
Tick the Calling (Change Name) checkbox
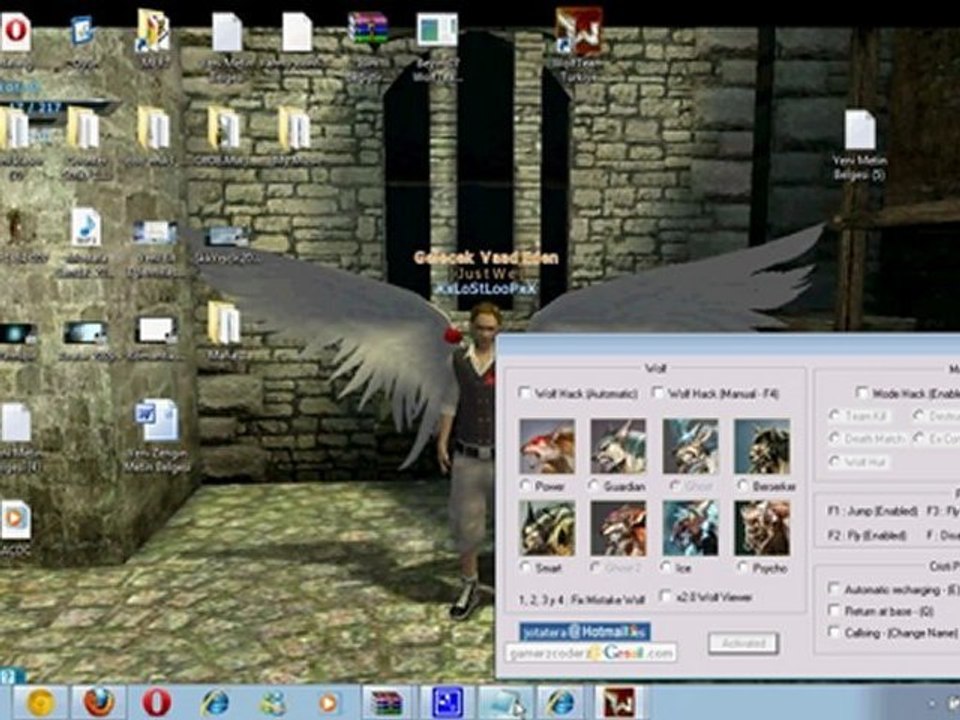833,632
